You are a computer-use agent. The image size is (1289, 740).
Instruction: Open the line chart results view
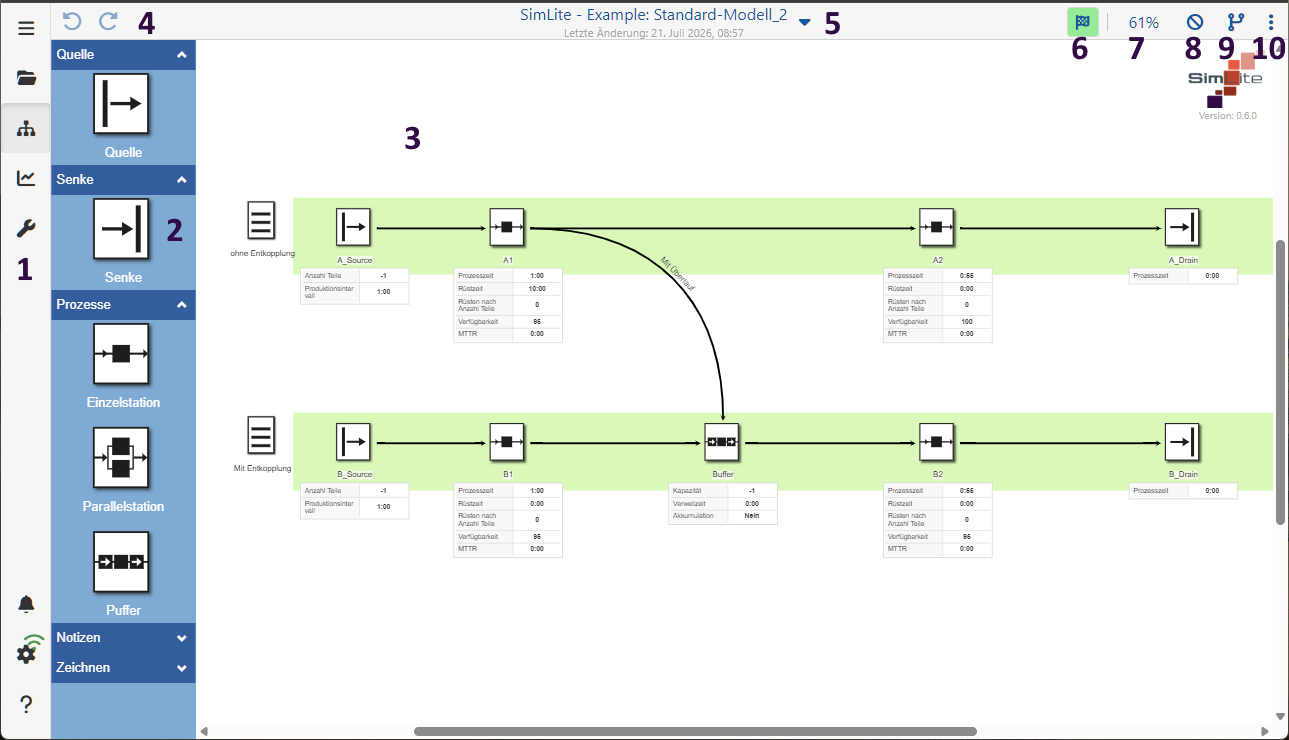[26, 179]
